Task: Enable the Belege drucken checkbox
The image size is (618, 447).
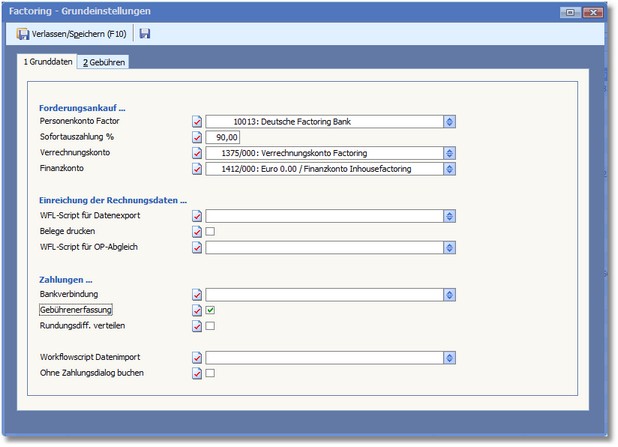Action: [211, 231]
